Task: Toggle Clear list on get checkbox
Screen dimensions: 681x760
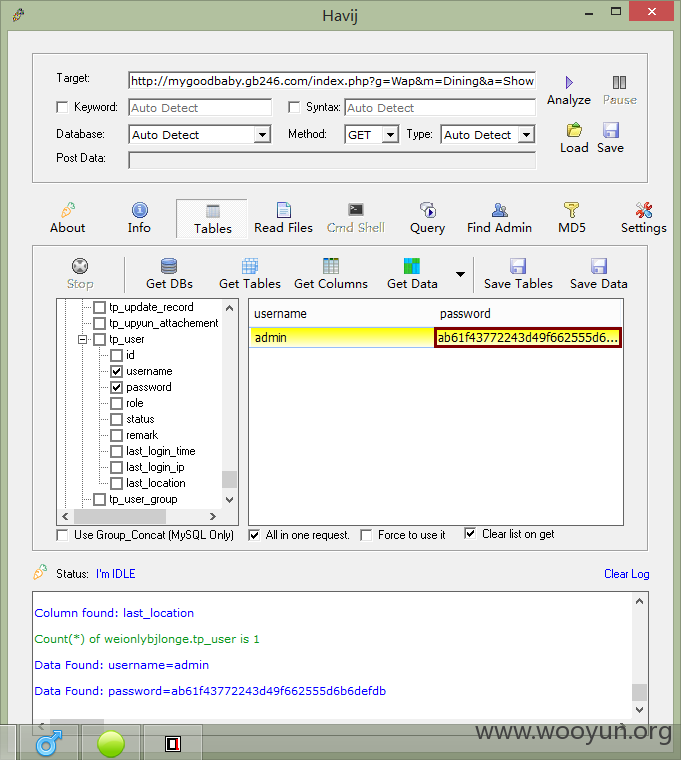Action: pyautogui.click(x=470, y=534)
